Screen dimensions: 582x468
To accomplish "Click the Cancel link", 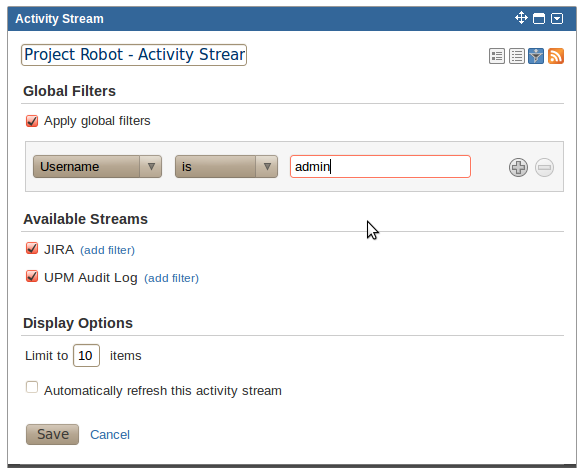I will click(x=110, y=435).
